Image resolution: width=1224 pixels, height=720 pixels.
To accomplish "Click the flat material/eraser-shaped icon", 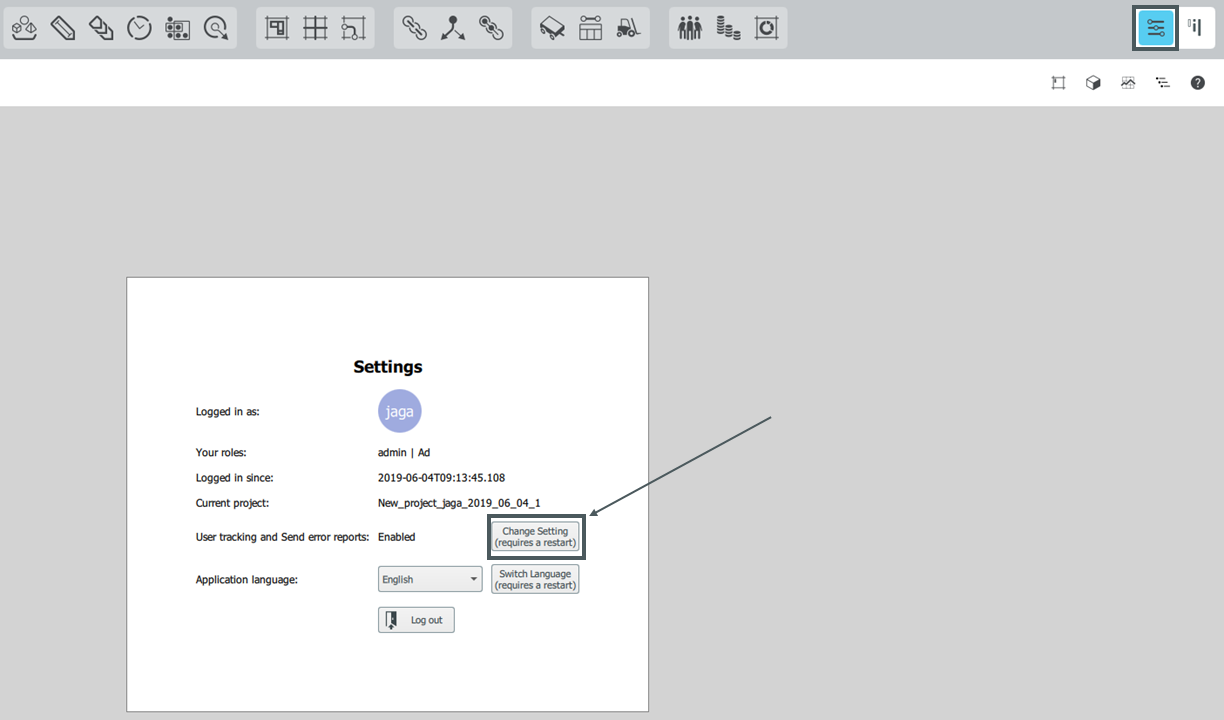I will click(63, 28).
